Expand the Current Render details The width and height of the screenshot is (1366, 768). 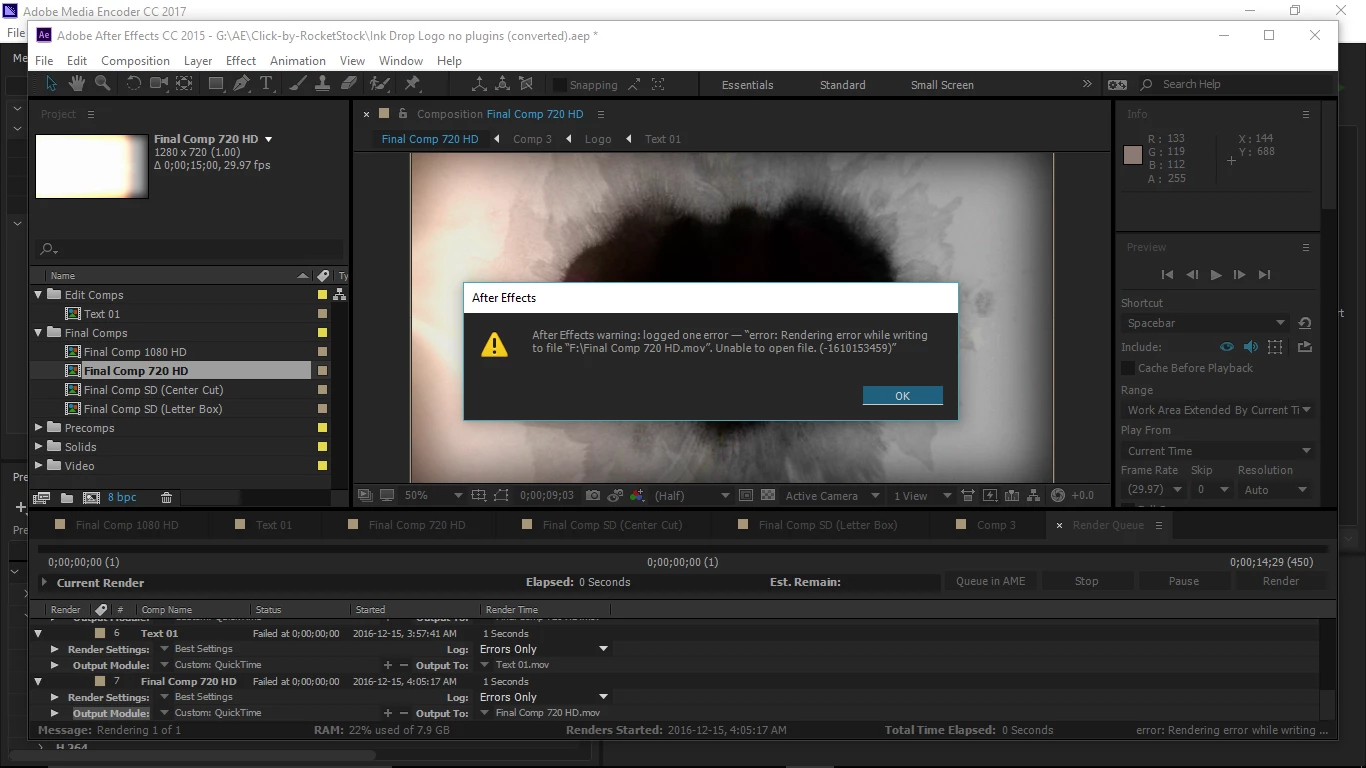pyautogui.click(x=44, y=582)
